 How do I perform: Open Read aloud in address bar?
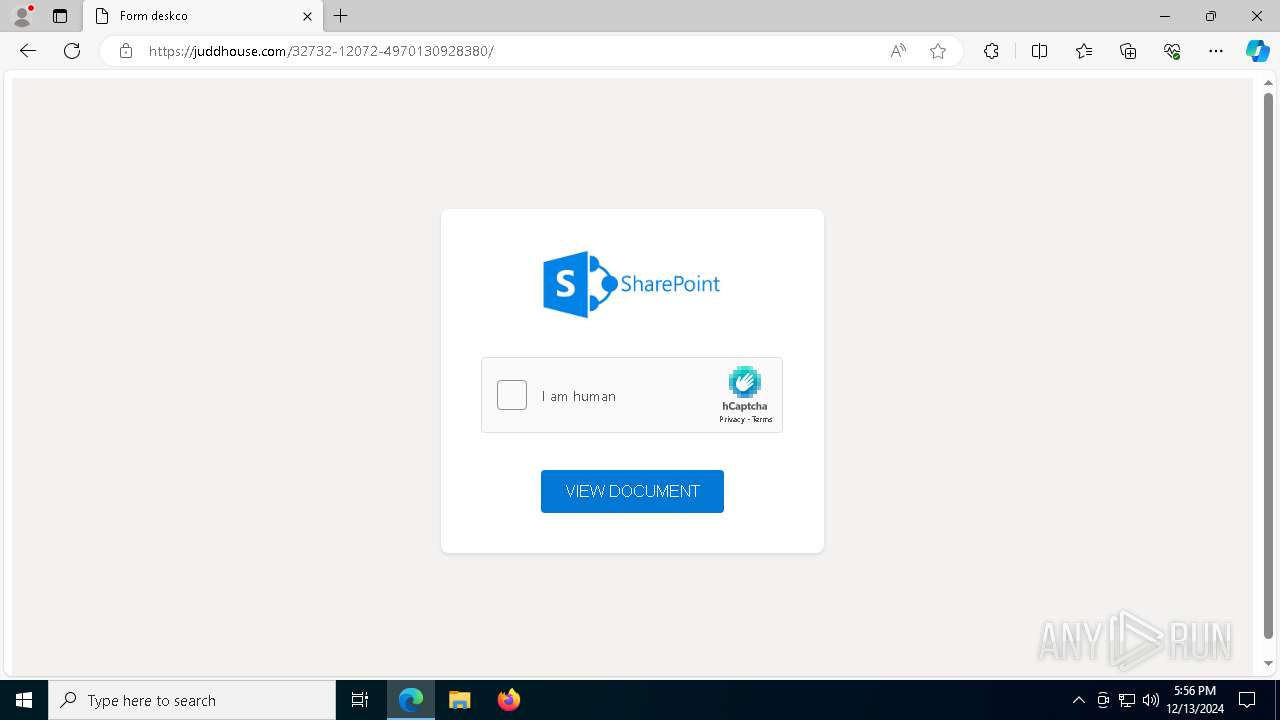pyautogui.click(x=898, y=51)
